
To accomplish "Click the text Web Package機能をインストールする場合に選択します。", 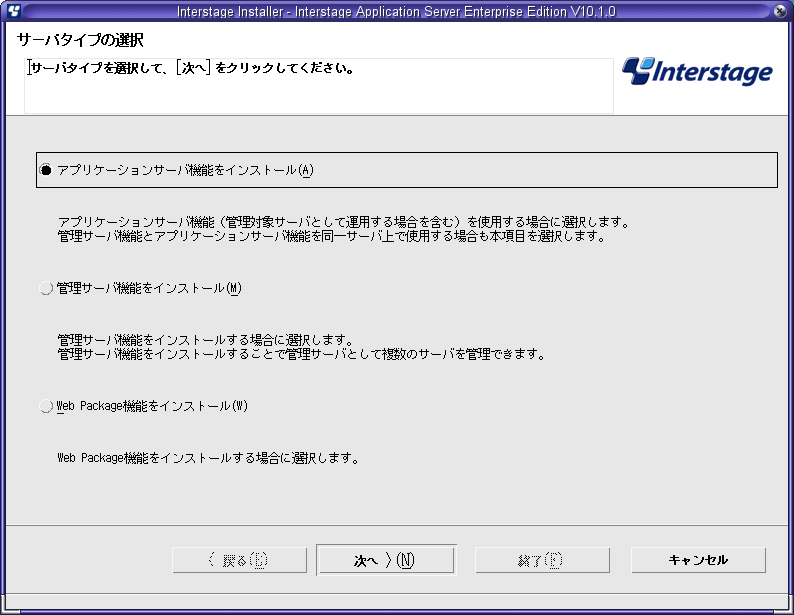I will click(x=209, y=458).
